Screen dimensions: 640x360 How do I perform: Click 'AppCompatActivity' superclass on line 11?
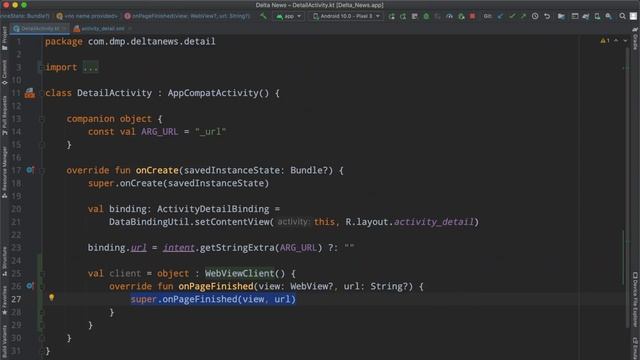pos(213,93)
